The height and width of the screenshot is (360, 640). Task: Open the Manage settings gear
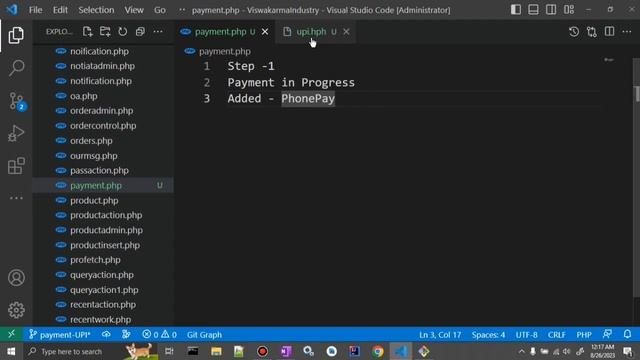(x=16, y=310)
